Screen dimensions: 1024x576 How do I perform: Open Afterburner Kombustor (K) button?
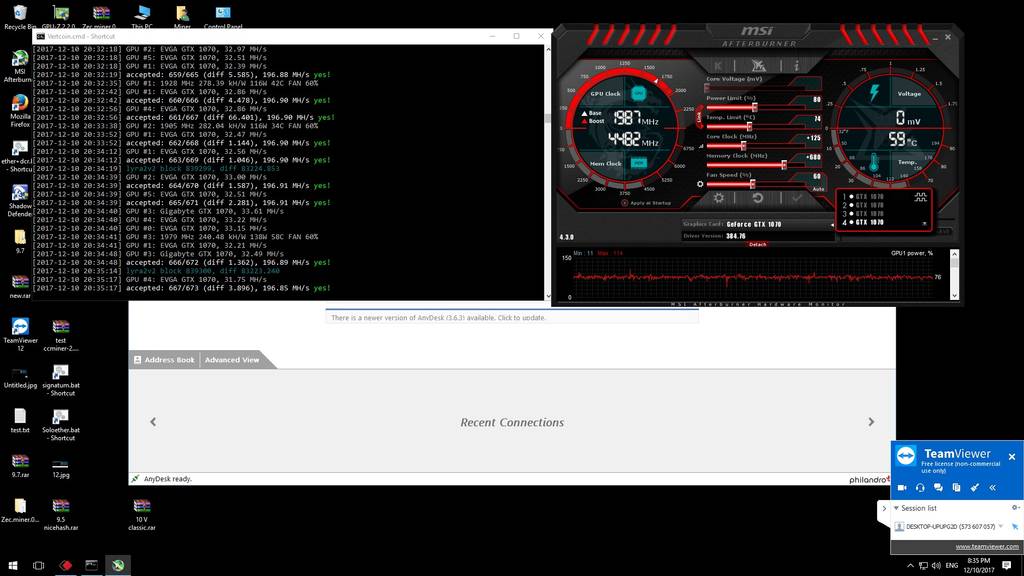coord(718,65)
